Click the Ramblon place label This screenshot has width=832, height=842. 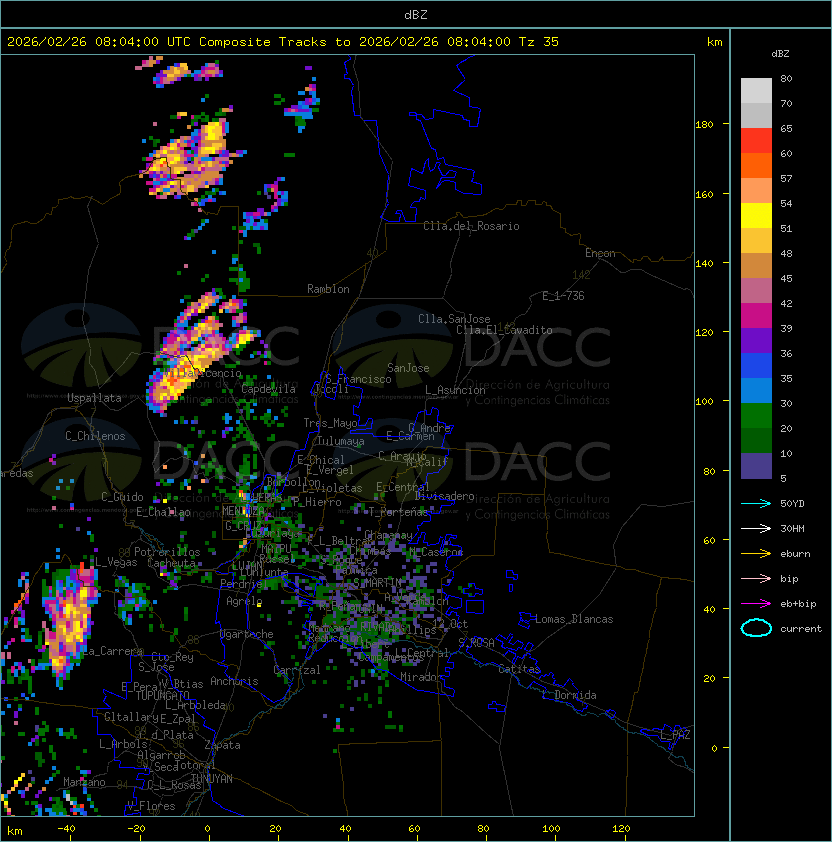(328, 289)
